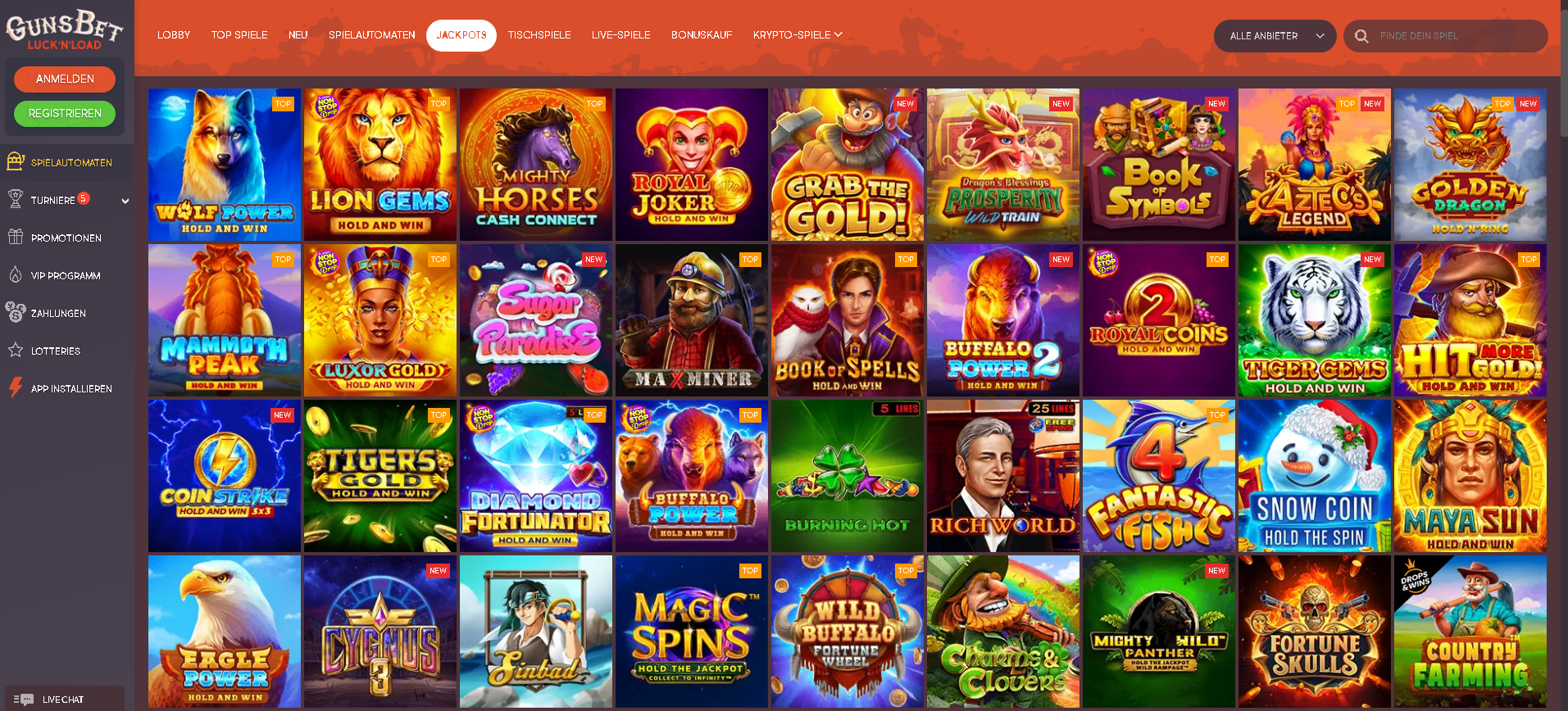Switch to the Tischspiele tab
1568x711 pixels.
[539, 35]
